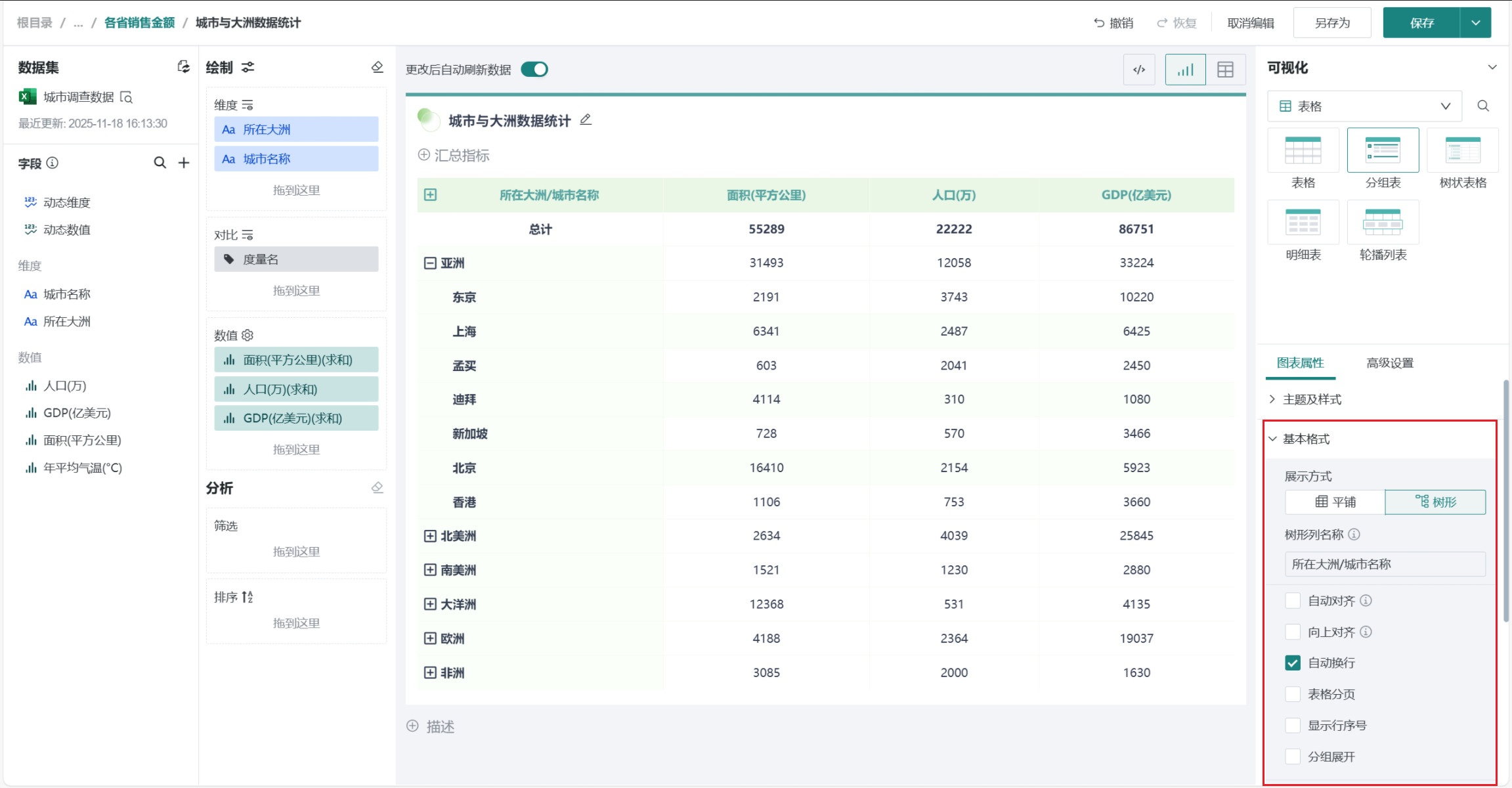Screen dimensions: 1512x788
Task: Switch to the advanced settings tab
Action: [x=1389, y=363]
